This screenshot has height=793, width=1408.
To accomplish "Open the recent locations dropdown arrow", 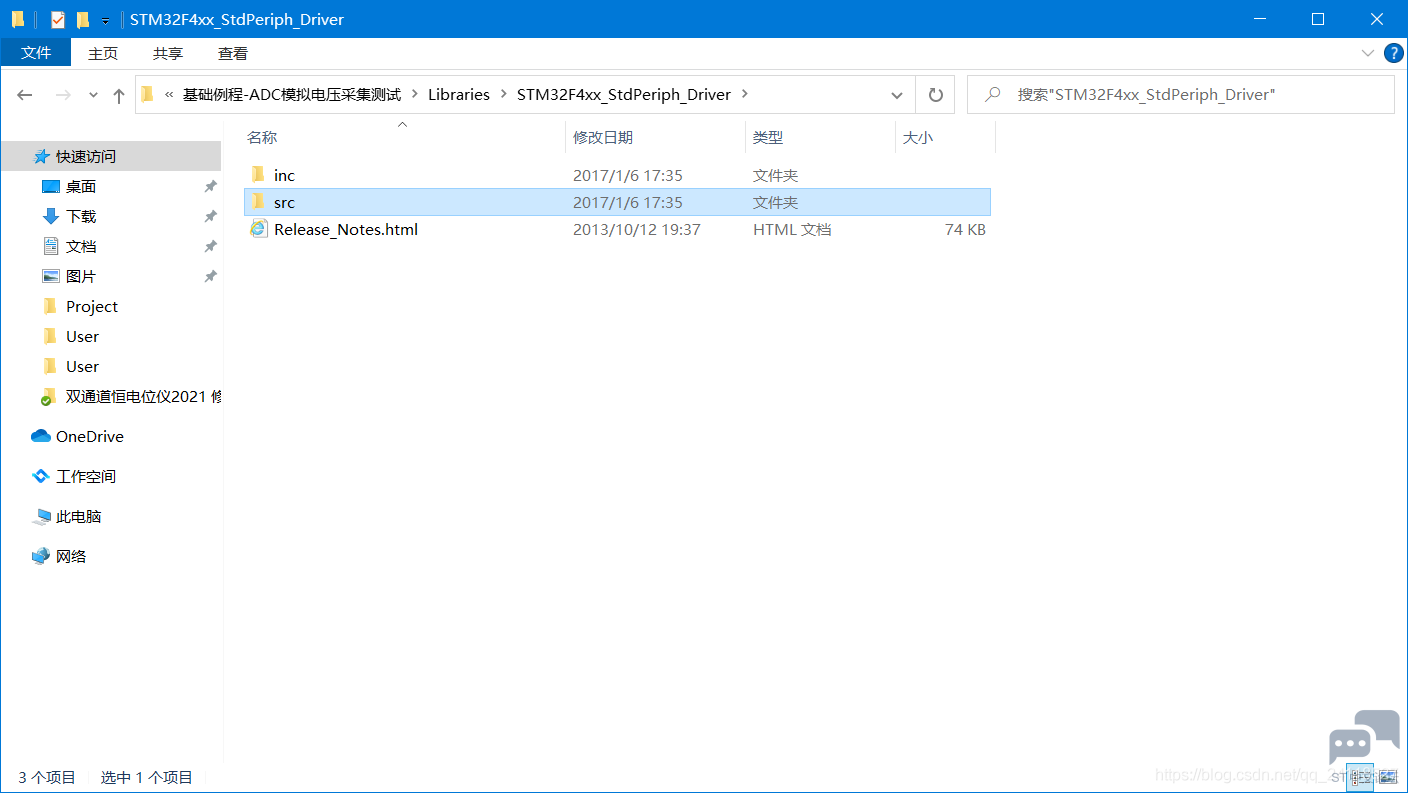I will 94,95.
